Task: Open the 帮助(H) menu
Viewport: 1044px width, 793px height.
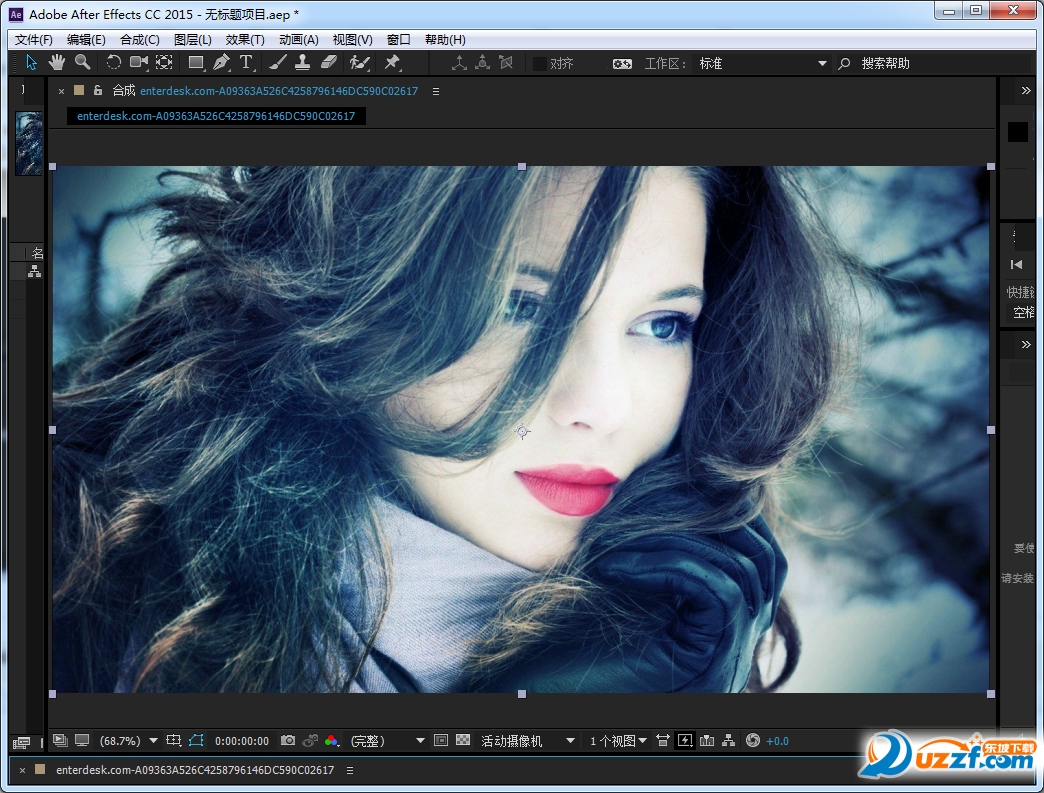Action: click(445, 40)
